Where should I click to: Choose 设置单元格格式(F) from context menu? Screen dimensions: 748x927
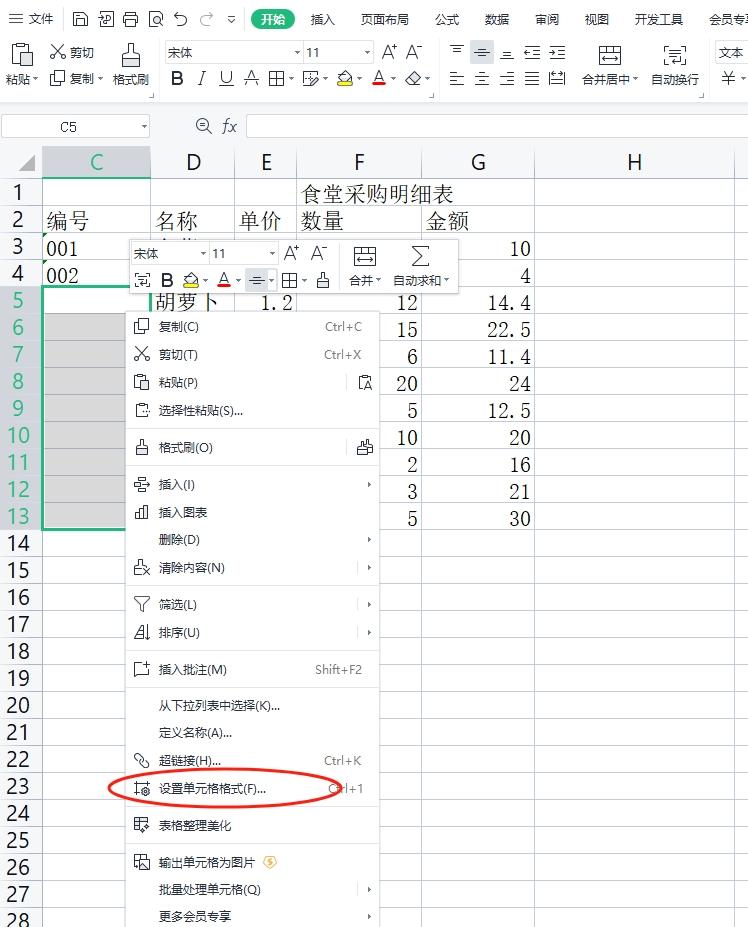point(252,788)
